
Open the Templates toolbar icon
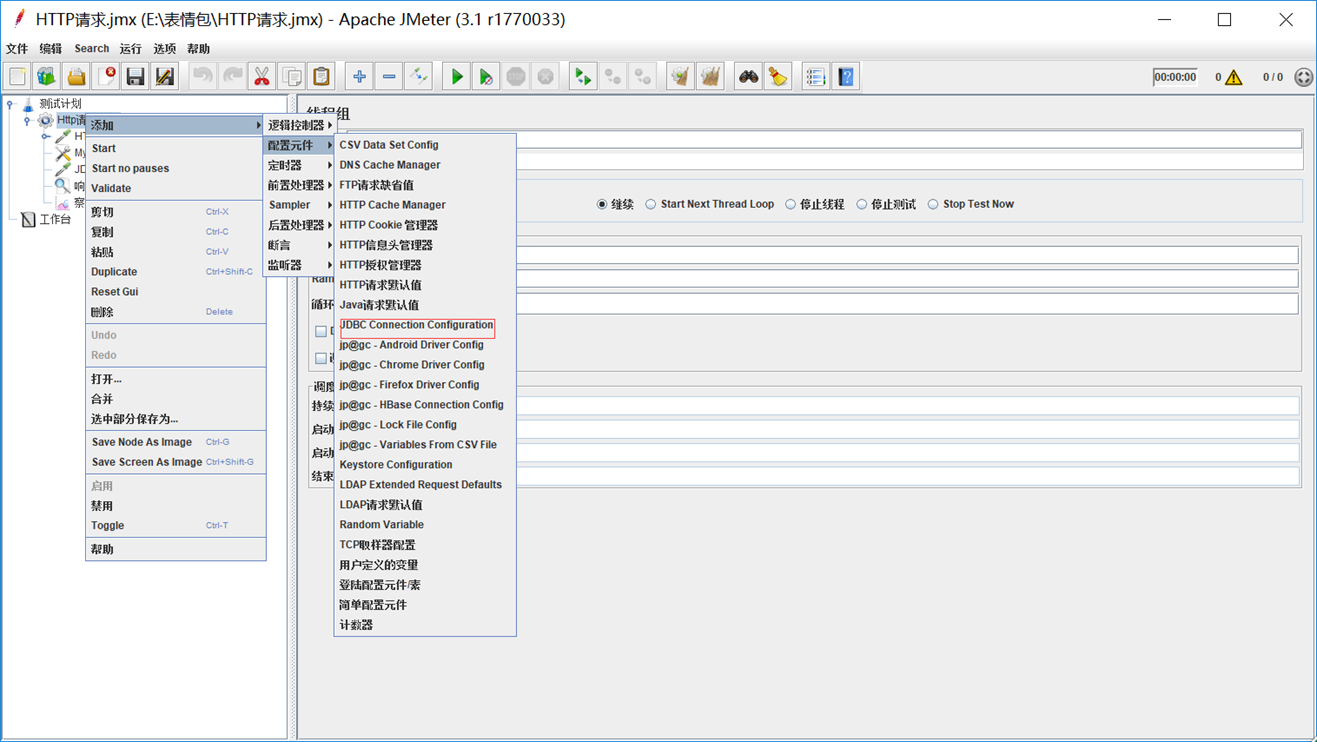(x=47, y=77)
